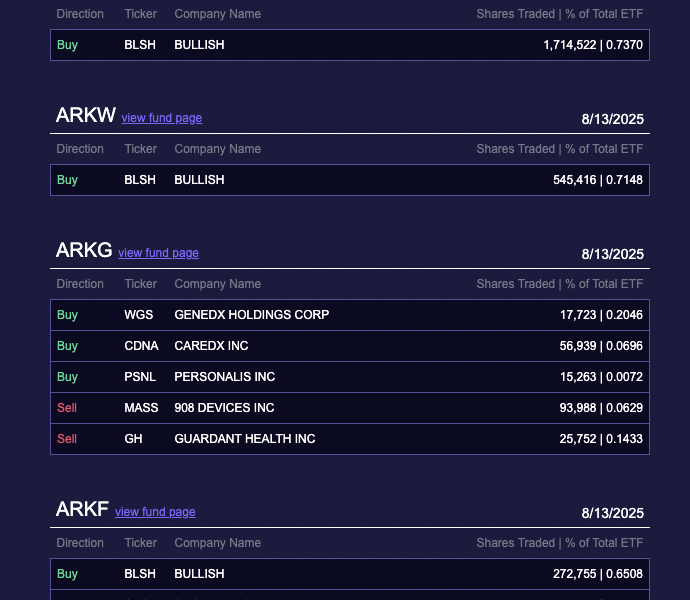Screen dimensions: 690x600
Task: Click BLSH in the 1,714,522 shares row
Action: 140,45
